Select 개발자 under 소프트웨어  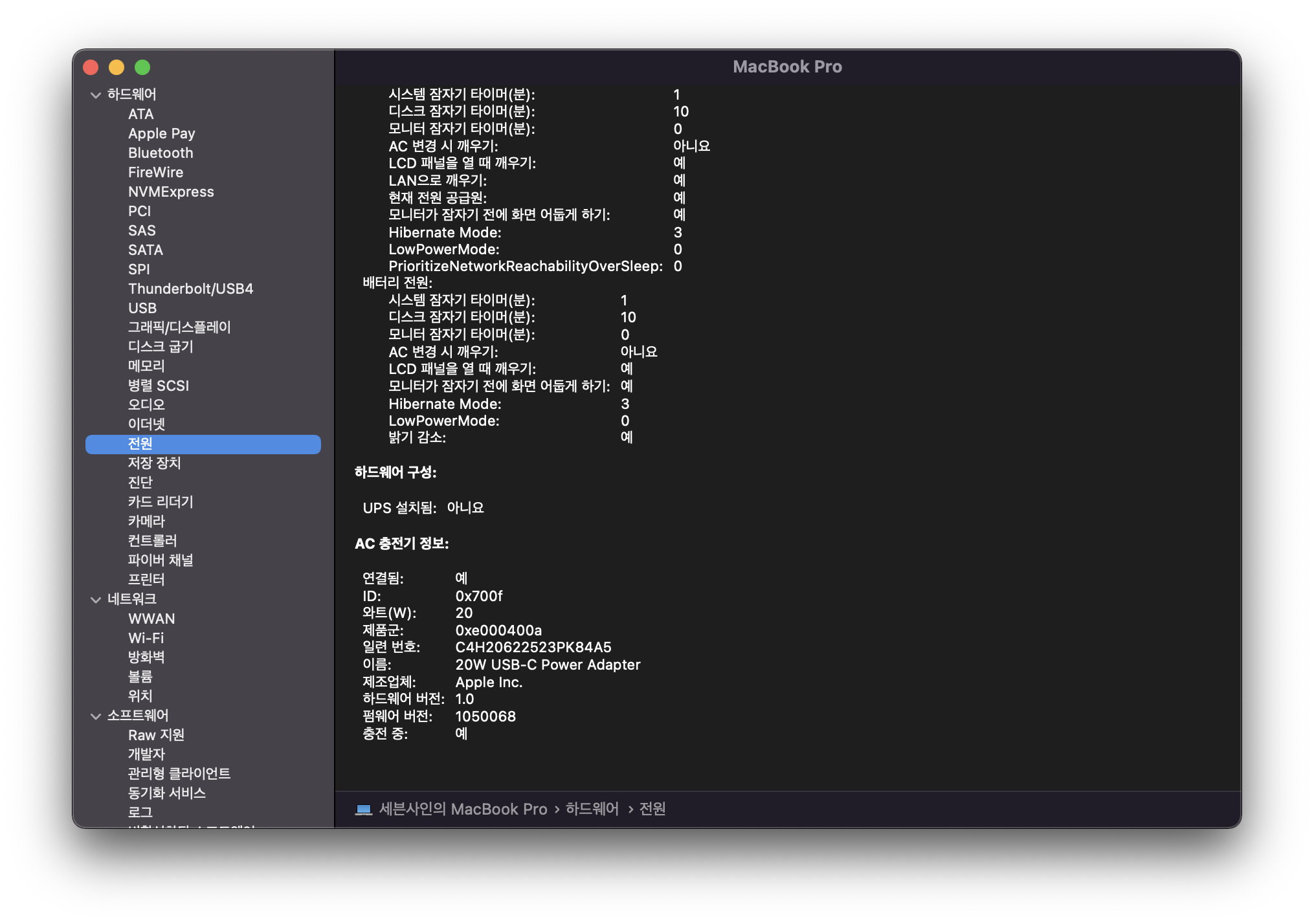tap(146, 754)
